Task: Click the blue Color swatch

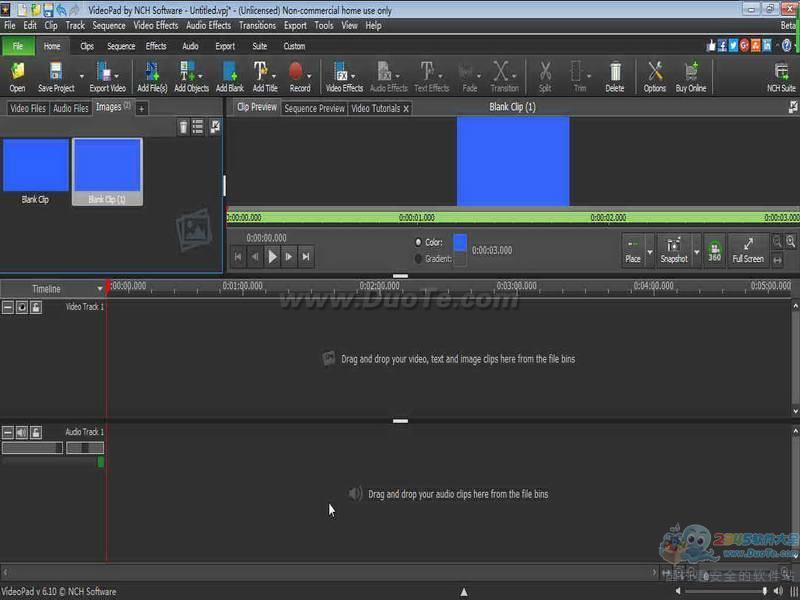Action: pos(460,242)
